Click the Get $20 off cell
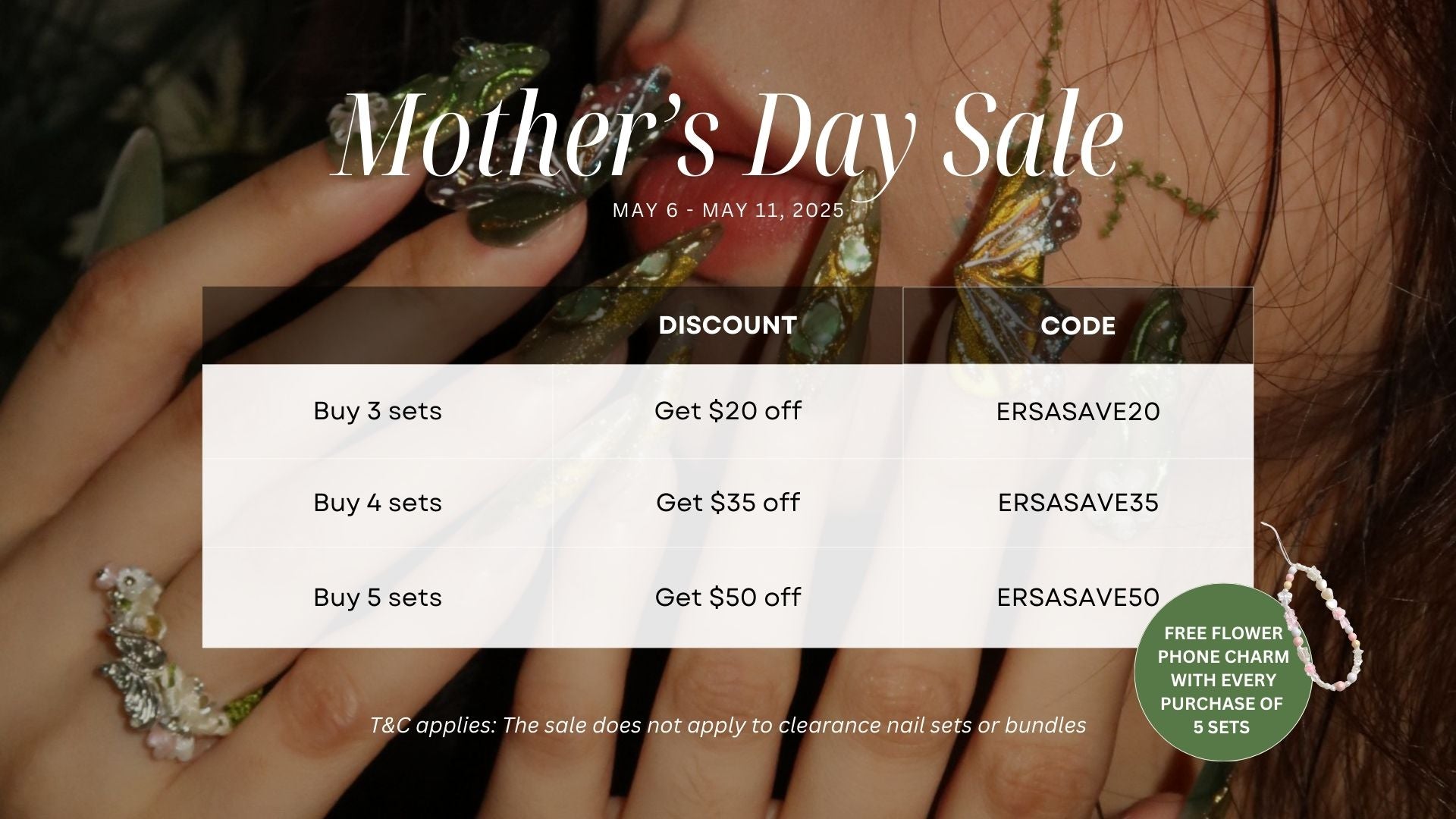Viewport: 1456px width, 819px height. point(728,411)
